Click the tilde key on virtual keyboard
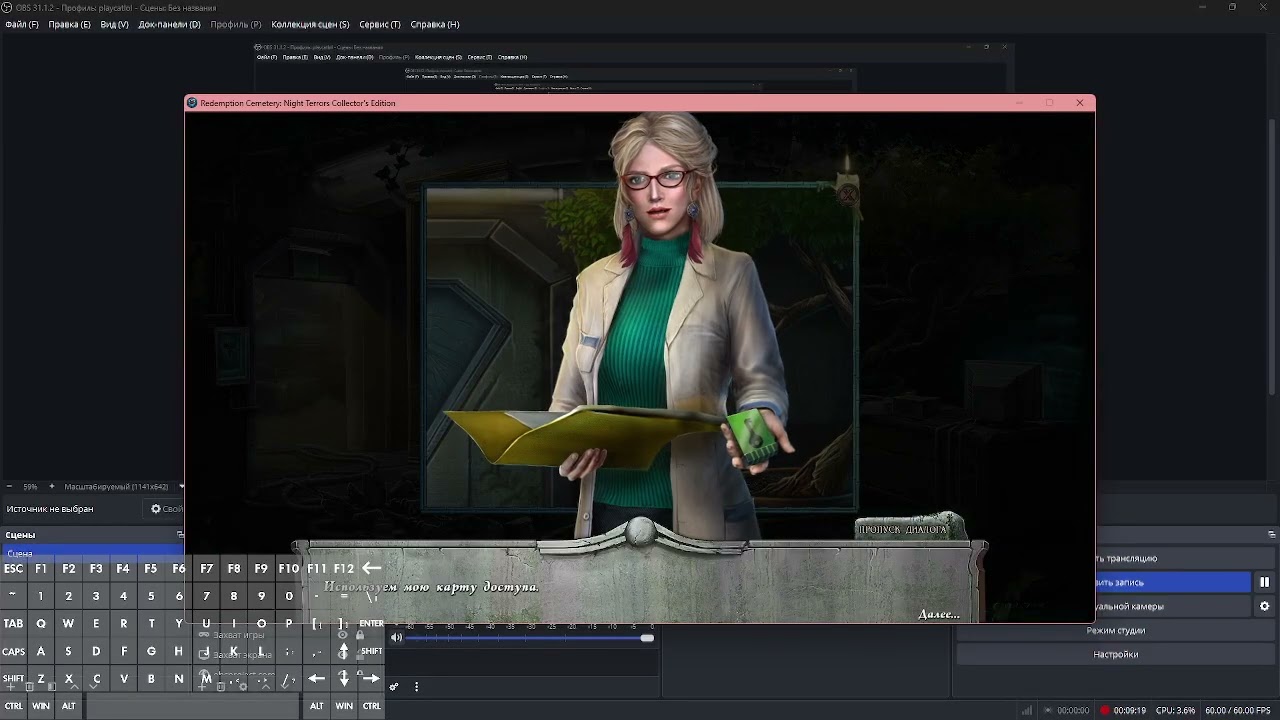 coord(13,596)
